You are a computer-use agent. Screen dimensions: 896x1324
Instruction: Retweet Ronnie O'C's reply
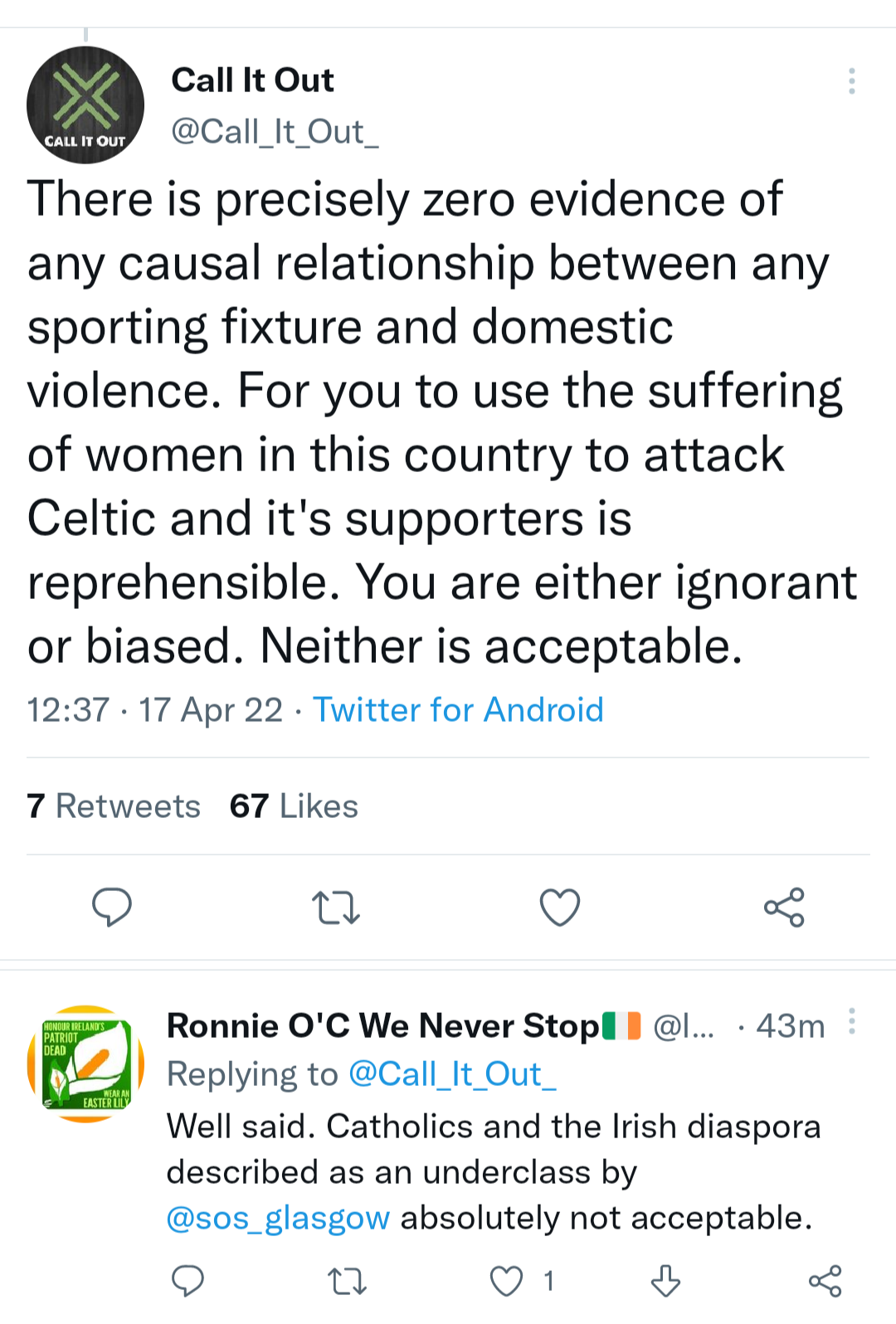tap(347, 1281)
